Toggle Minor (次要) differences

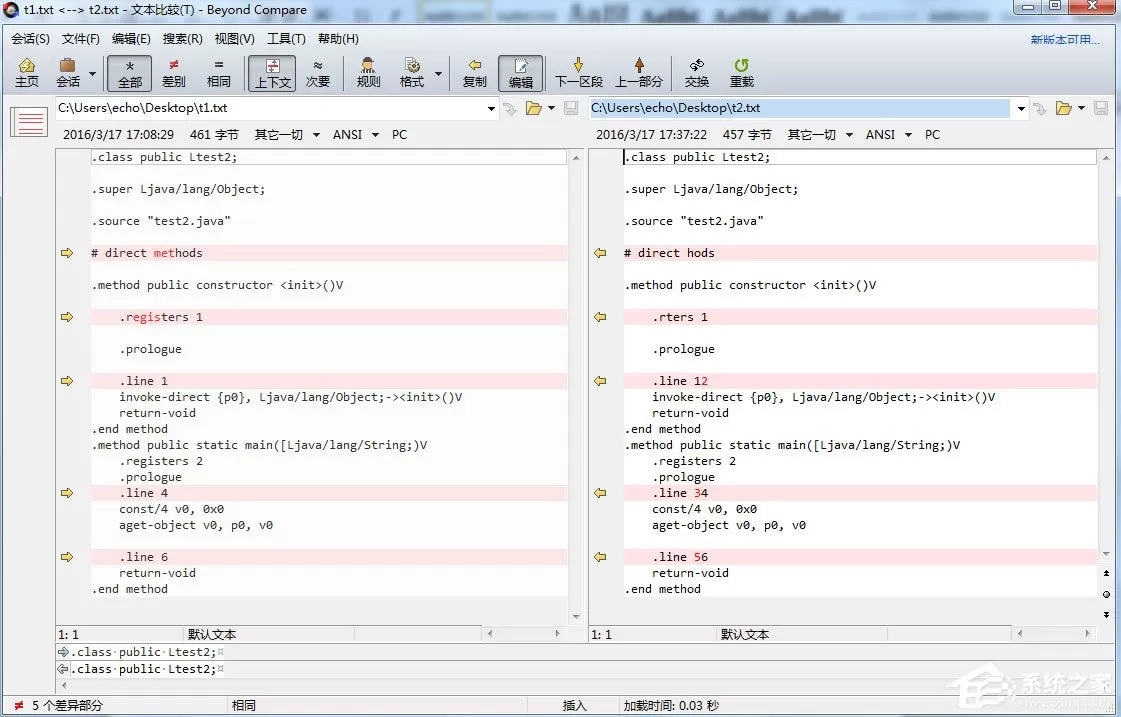pyautogui.click(x=317, y=74)
